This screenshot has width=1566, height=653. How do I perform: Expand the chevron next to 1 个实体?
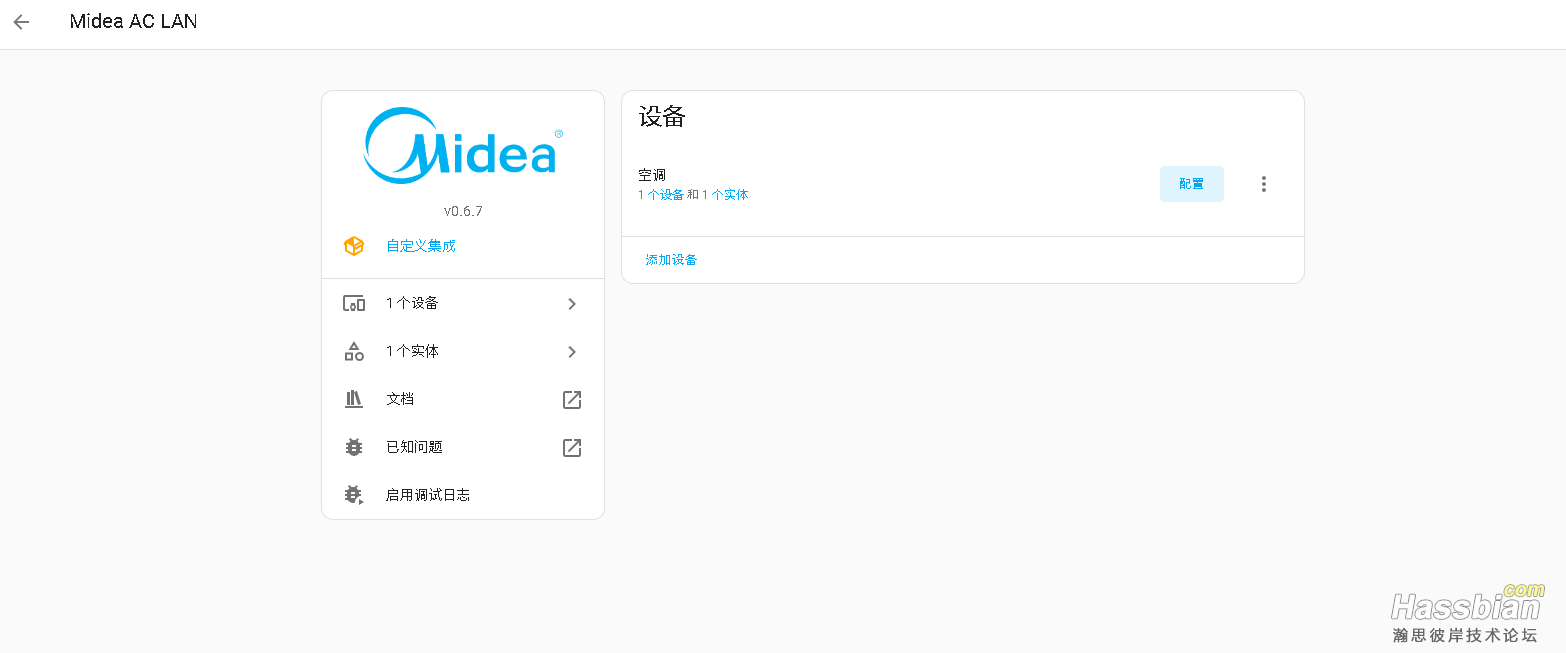coord(572,352)
